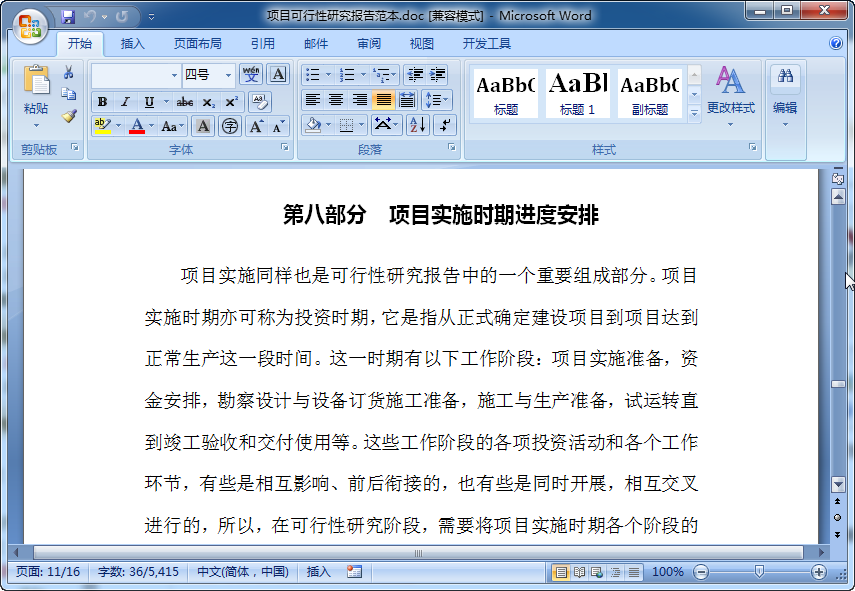Grow the font size
The image size is (855, 591).
pyautogui.click(x=256, y=126)
